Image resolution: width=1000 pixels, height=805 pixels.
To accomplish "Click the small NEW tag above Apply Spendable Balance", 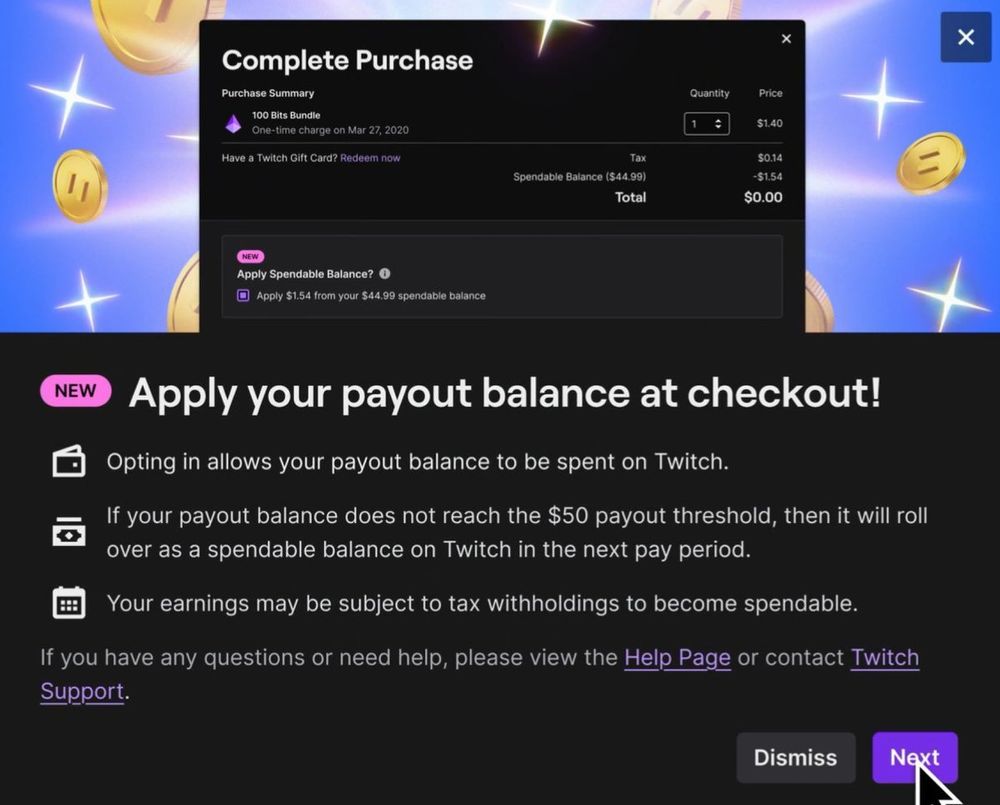I will tap(251, 256).
